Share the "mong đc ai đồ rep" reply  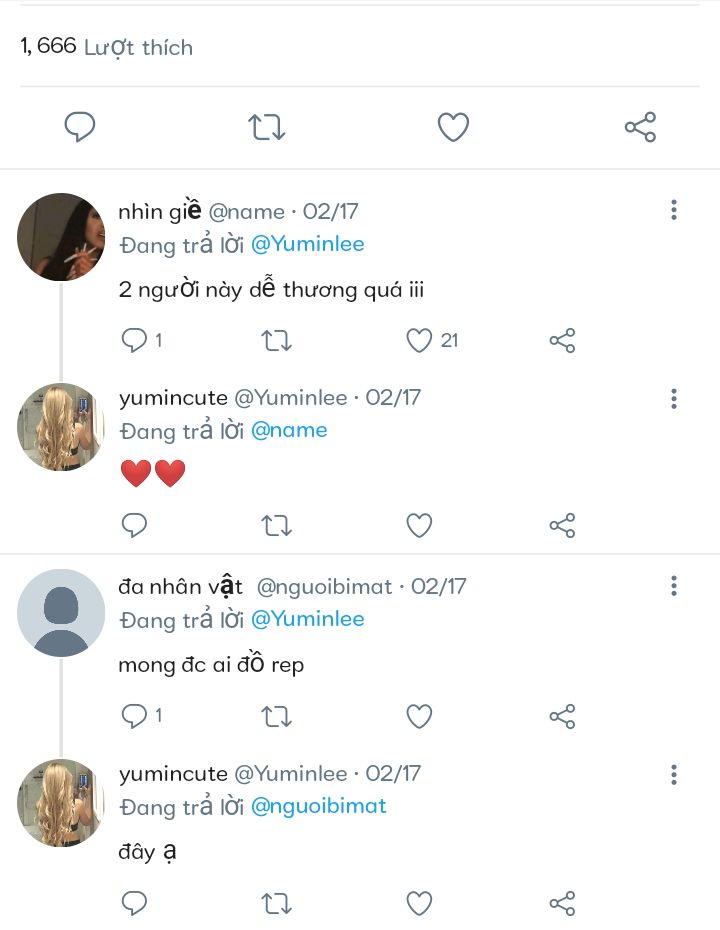coord(562,716)
